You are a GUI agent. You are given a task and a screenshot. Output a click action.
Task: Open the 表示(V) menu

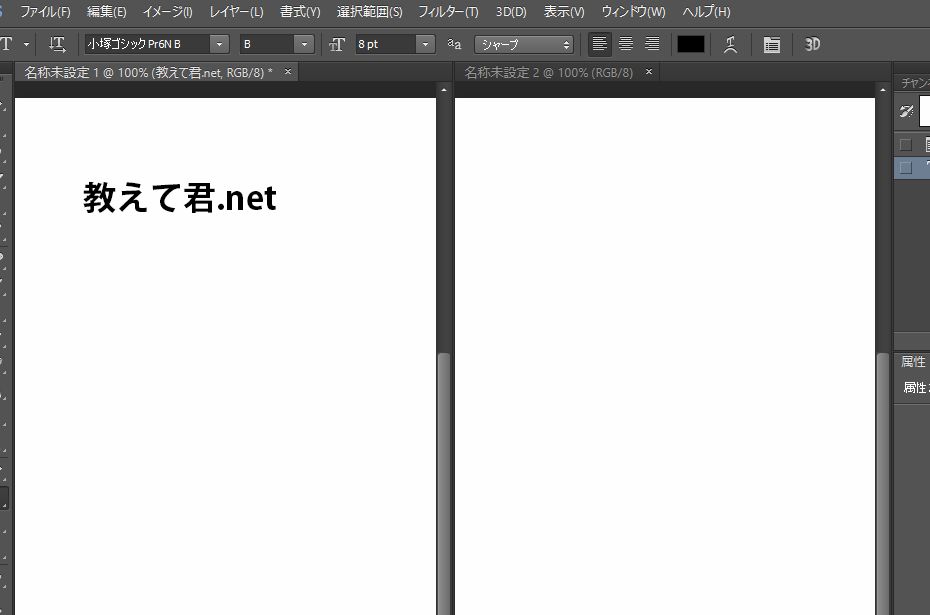tap(563, 12)
